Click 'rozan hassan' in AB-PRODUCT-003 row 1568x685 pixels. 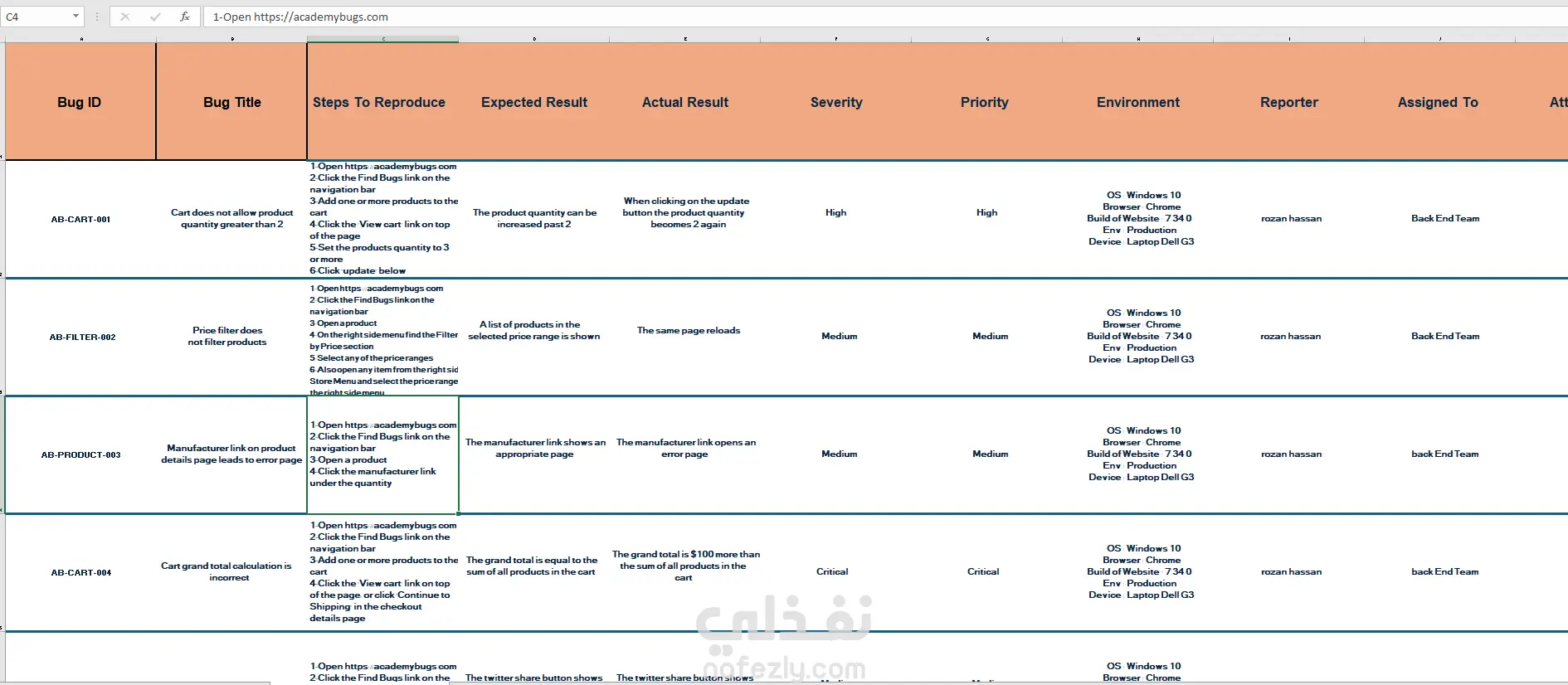pos(1291,454)
